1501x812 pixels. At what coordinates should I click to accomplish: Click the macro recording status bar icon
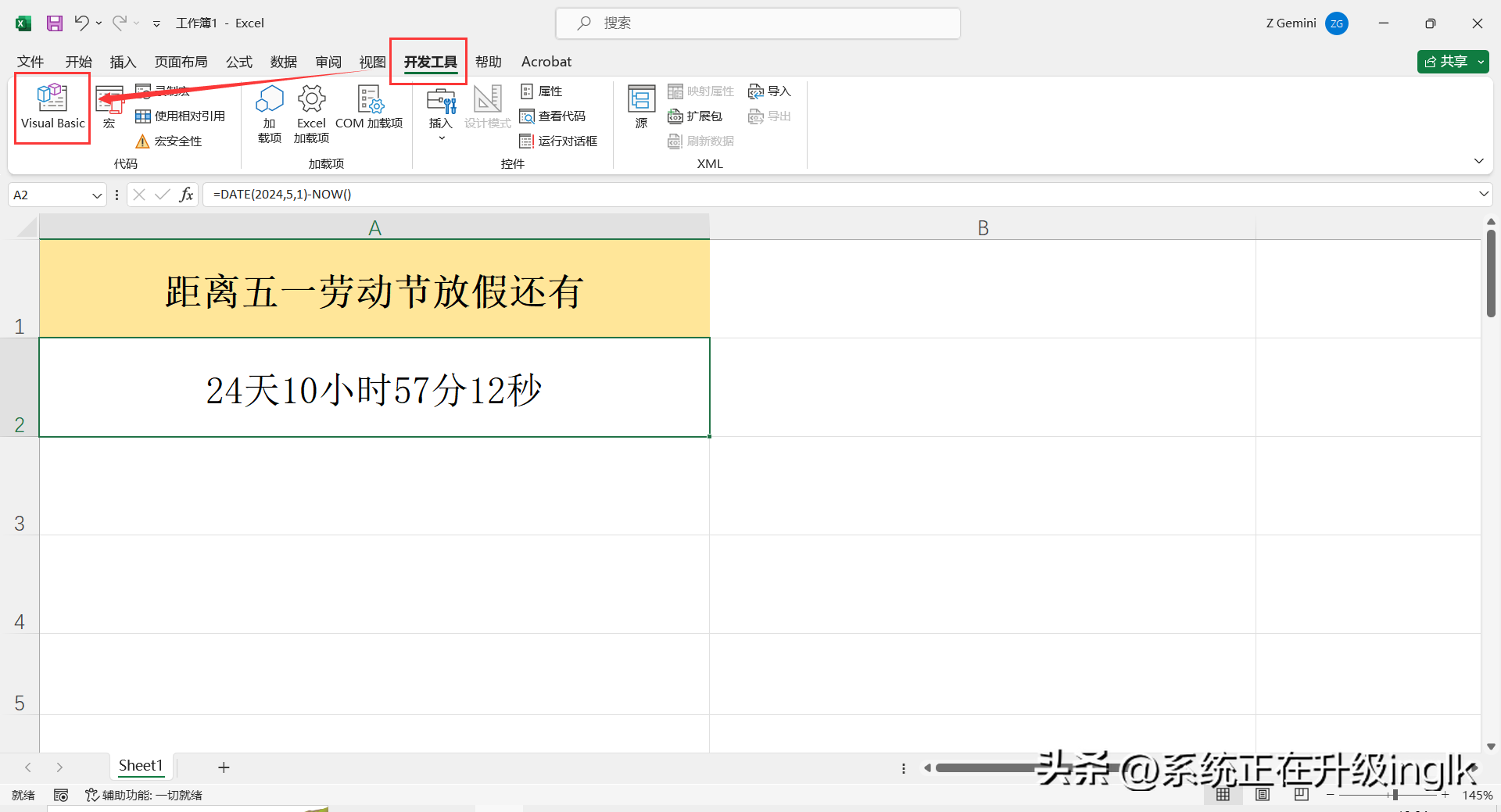[61, 795]
